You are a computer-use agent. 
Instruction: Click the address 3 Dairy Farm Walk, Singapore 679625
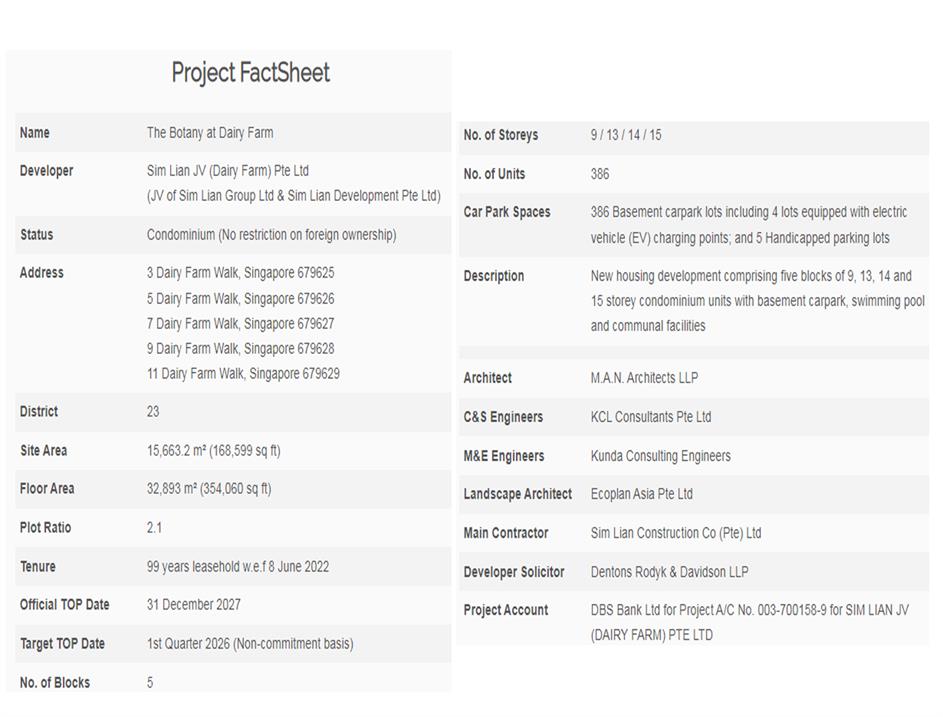(x=240, y=273)
